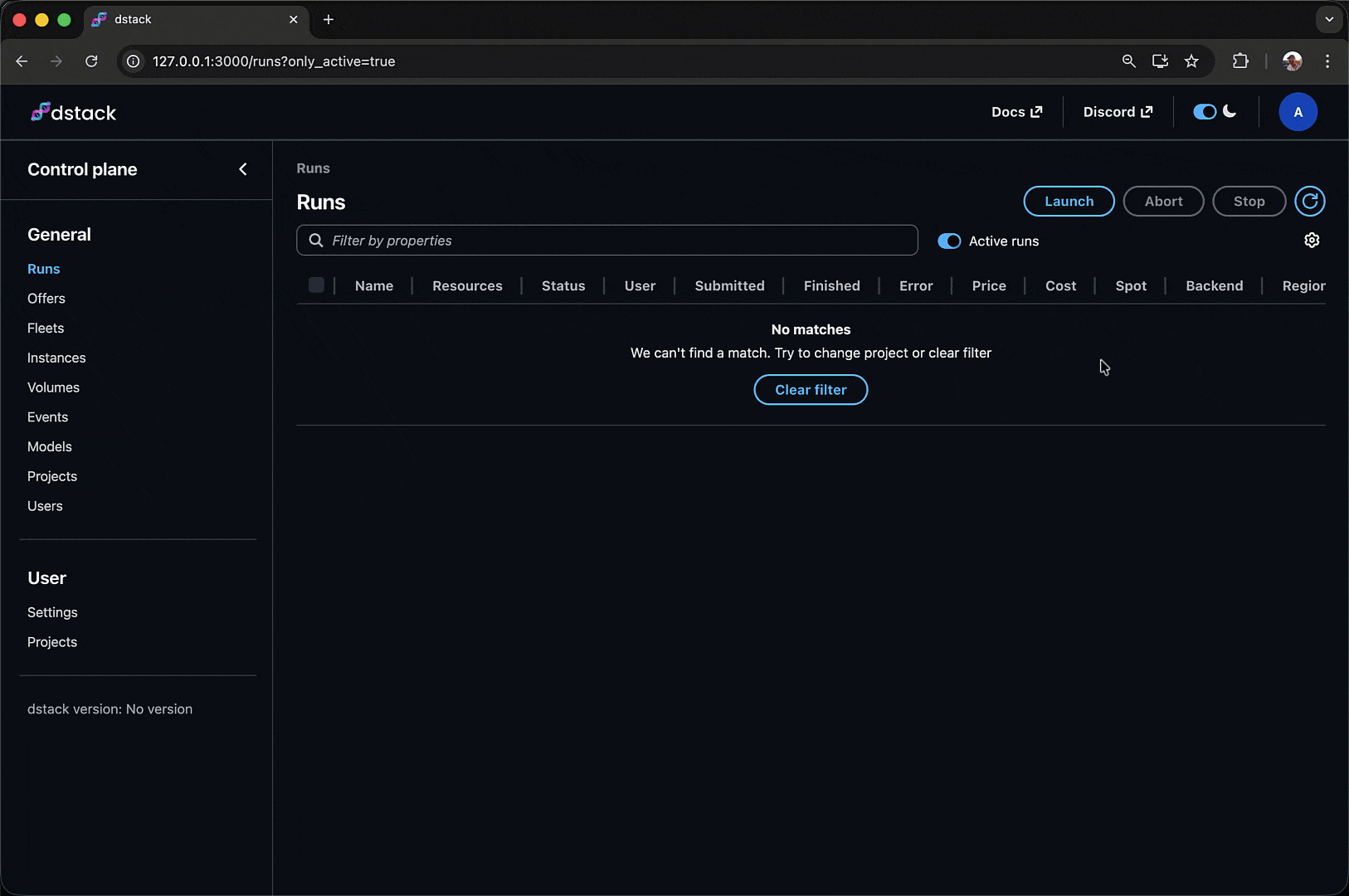Open browser extensions puzzle icon
This screenshot has height=896, width=1349.
coord(1240,61)
